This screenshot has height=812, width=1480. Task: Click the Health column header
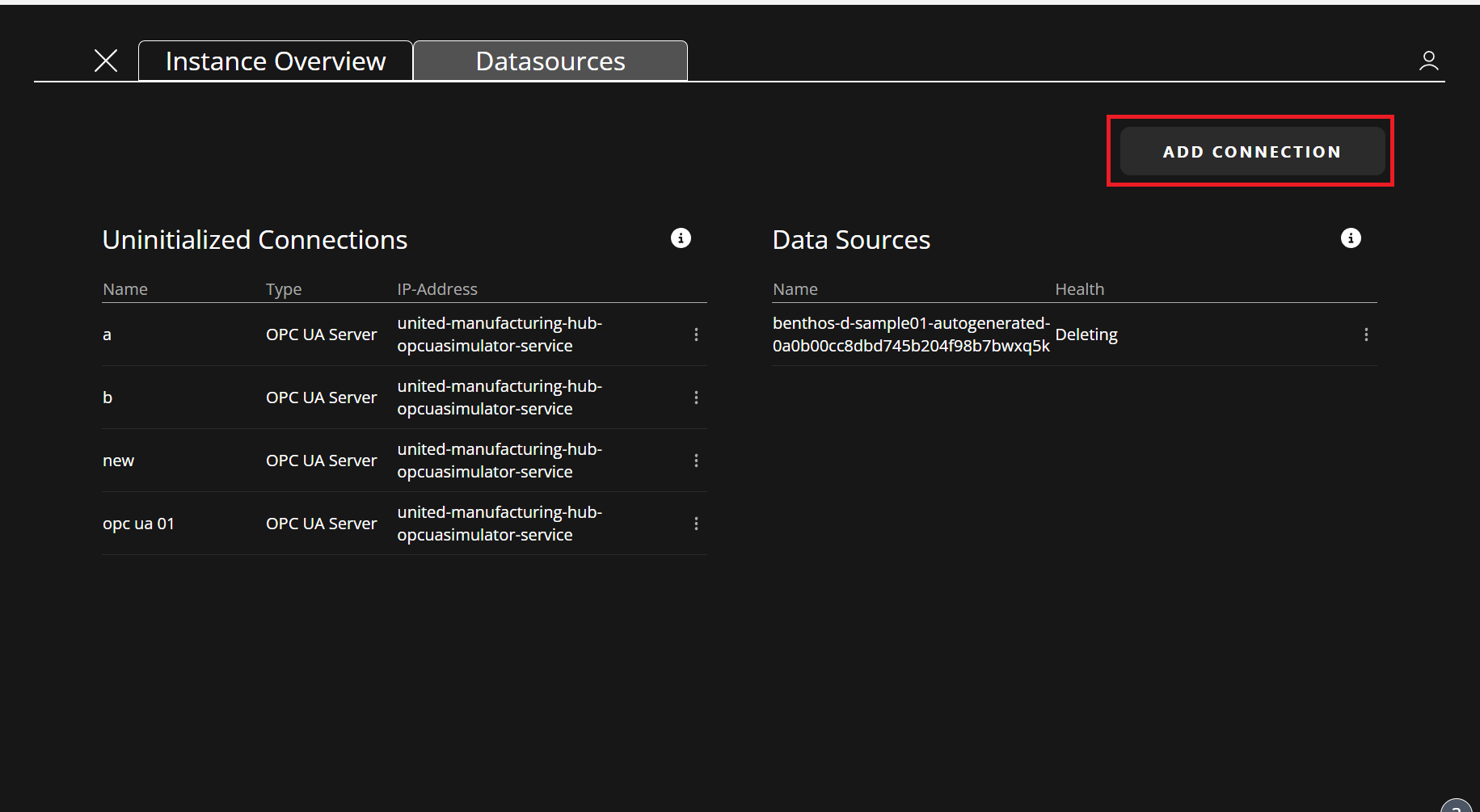click(x=1079, y=289)
